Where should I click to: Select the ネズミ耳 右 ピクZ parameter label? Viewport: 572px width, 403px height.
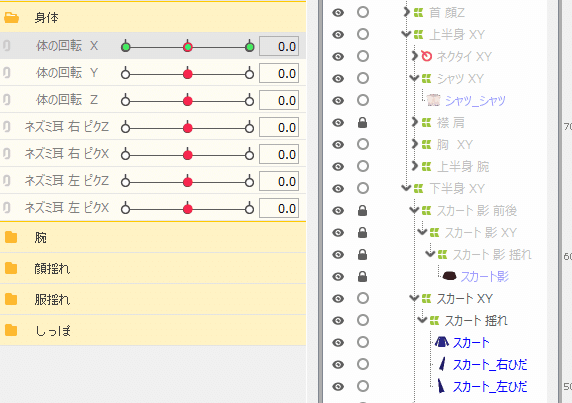coord(67,127)
